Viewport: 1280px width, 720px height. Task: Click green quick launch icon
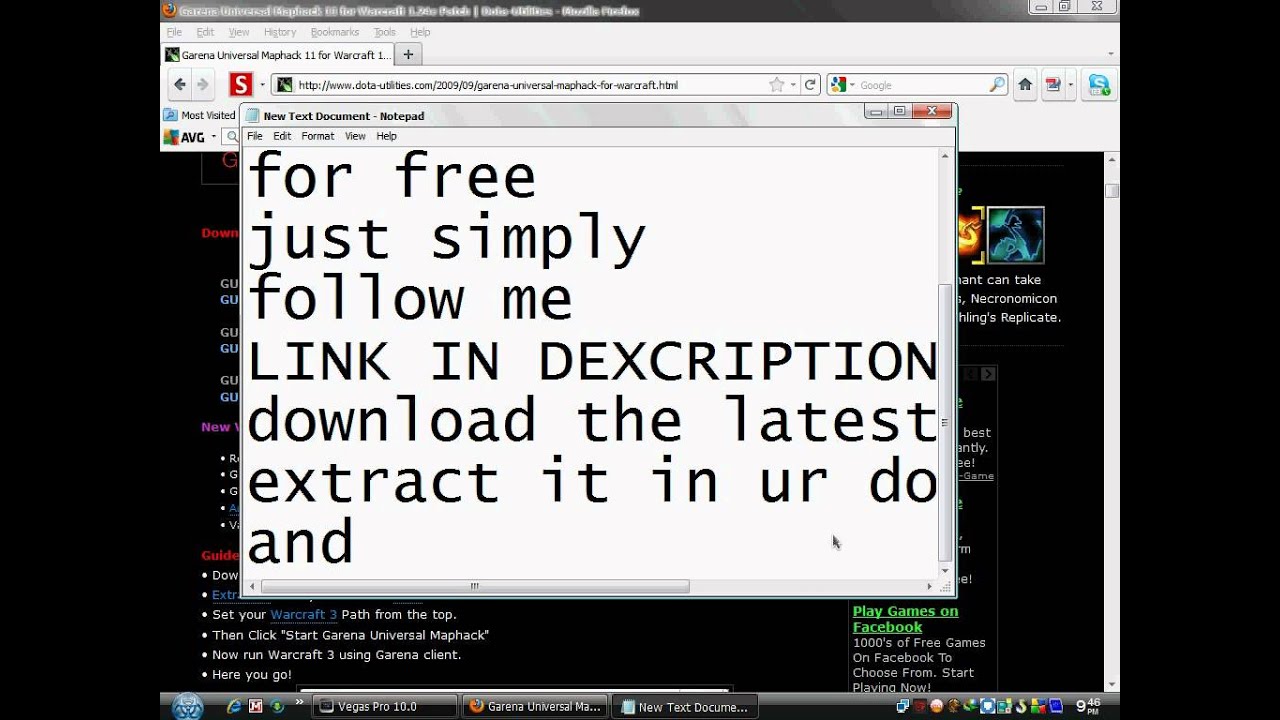click(277, 706)
